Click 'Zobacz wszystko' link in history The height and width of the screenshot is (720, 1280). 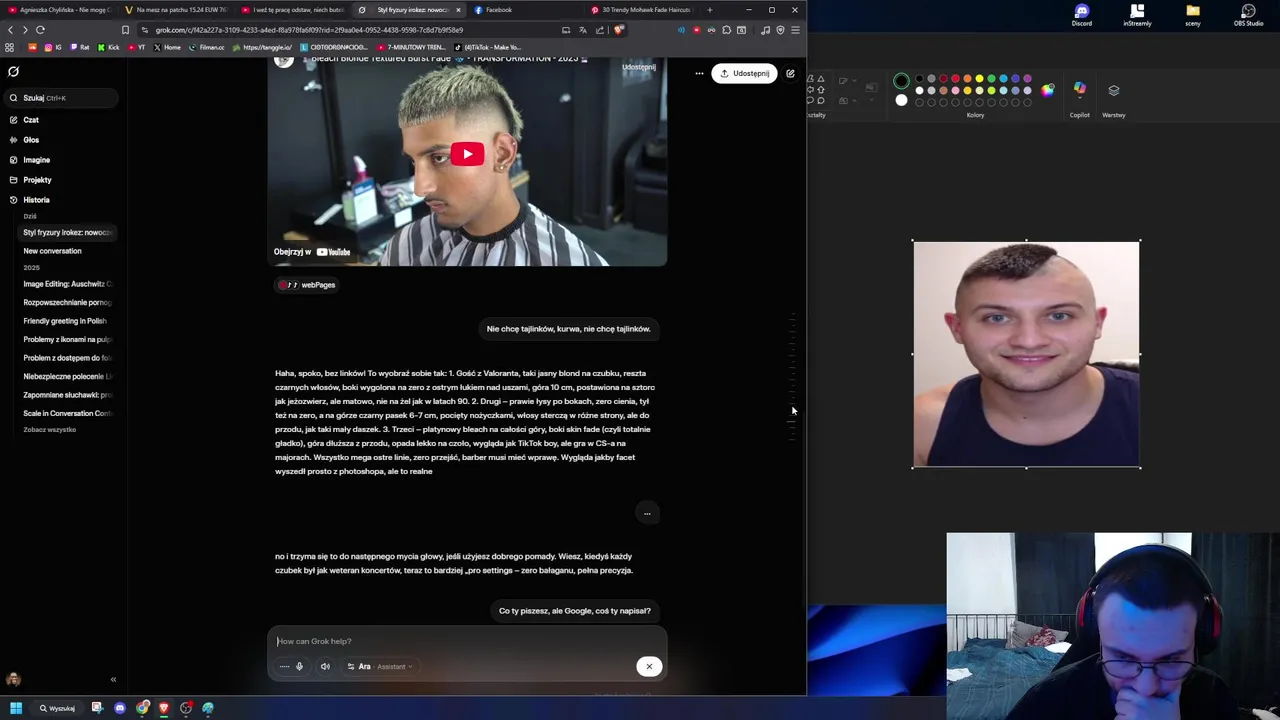tap(49, 430)
